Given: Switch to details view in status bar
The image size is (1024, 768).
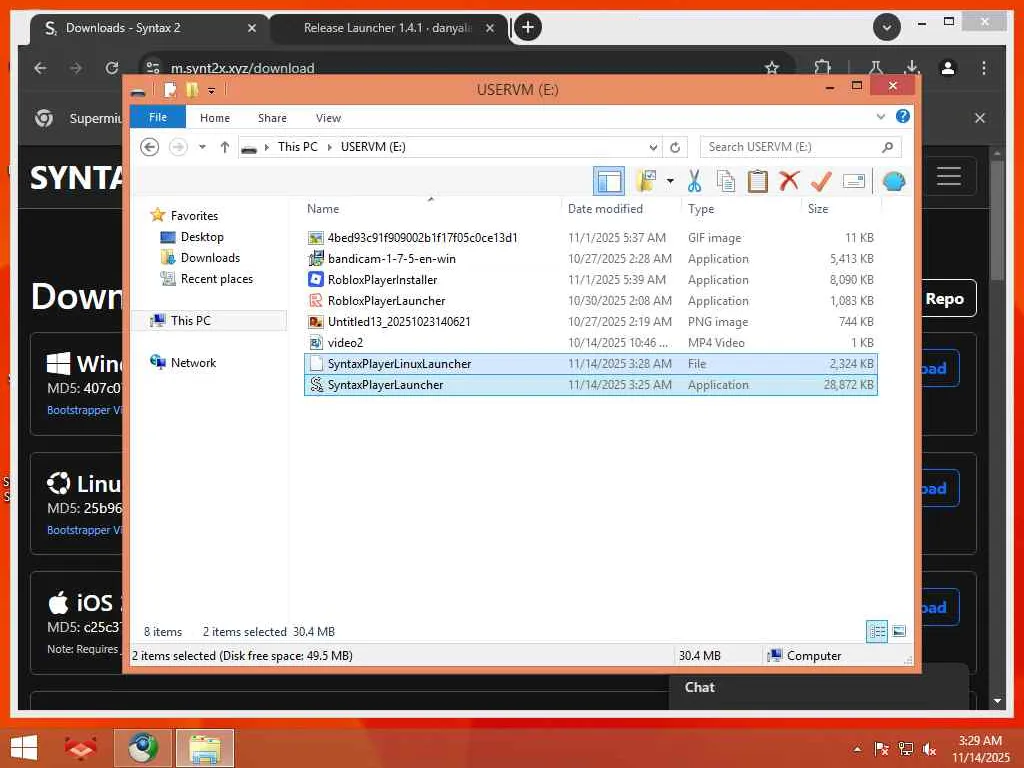Looking at the screenshot, I should point(876,632).
